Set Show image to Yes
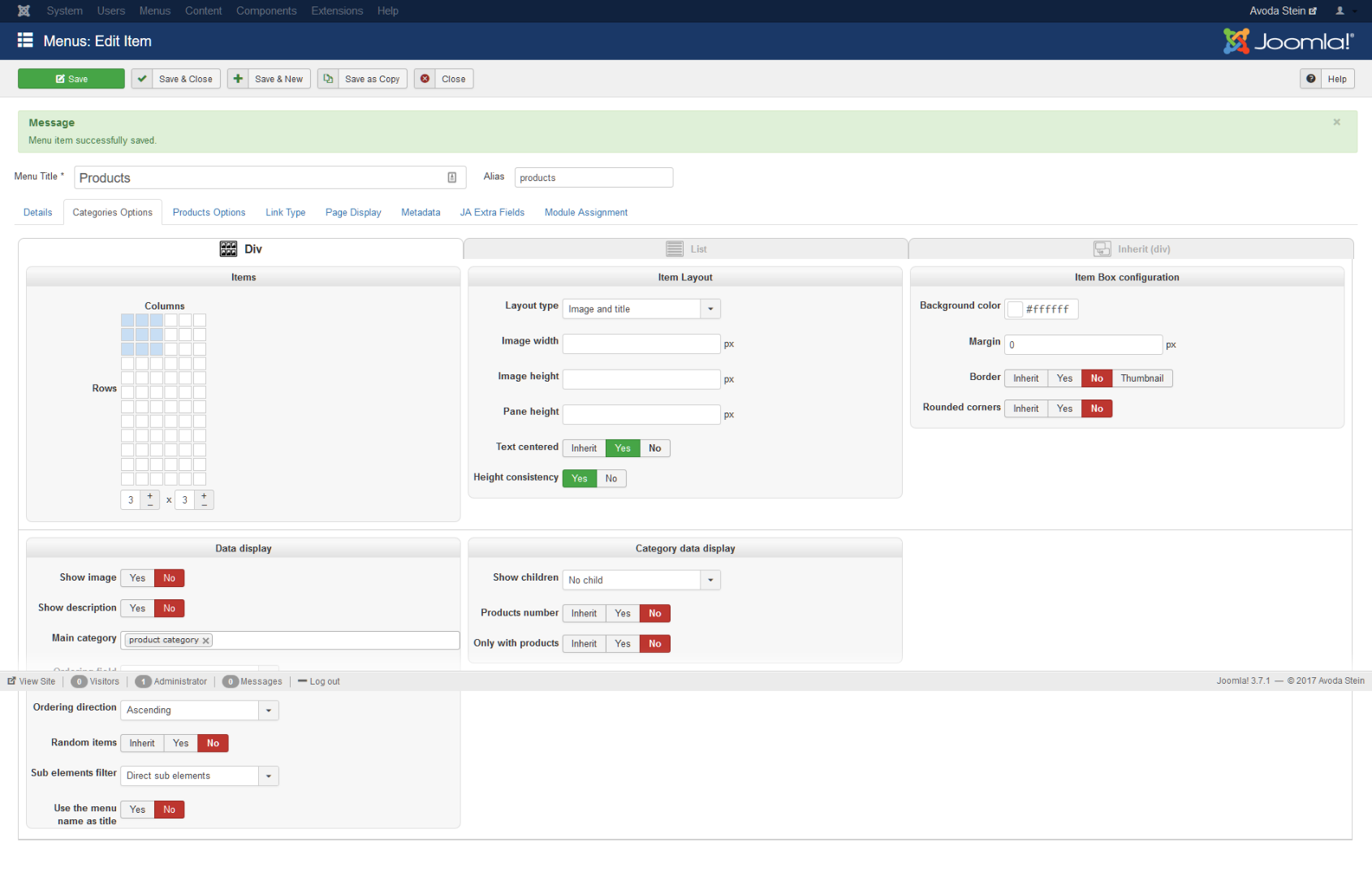Image resolution: width=1372 pixels, height=877 pixels. click(x=137, y=578)
